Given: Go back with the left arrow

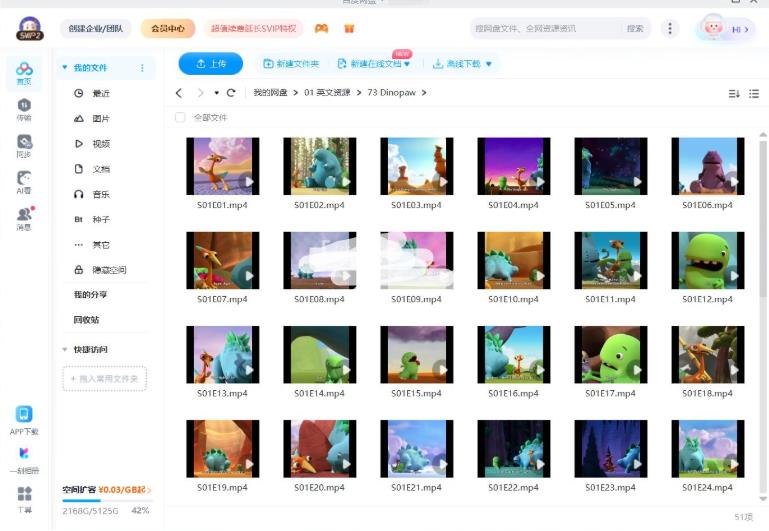Looking at the screenshot, I should (179, 93).
